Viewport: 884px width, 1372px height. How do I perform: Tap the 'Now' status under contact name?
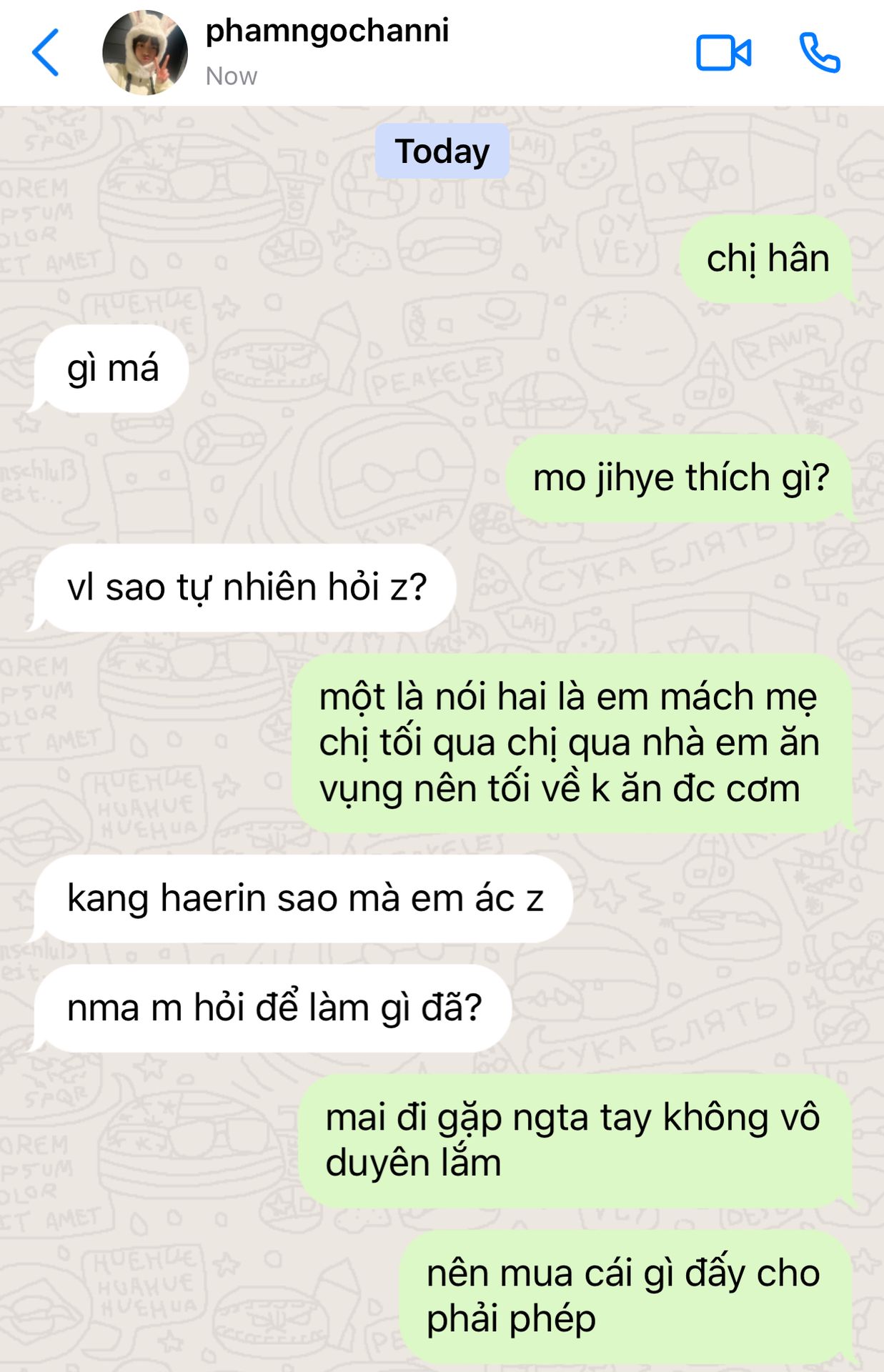click(x=231, y=76)
